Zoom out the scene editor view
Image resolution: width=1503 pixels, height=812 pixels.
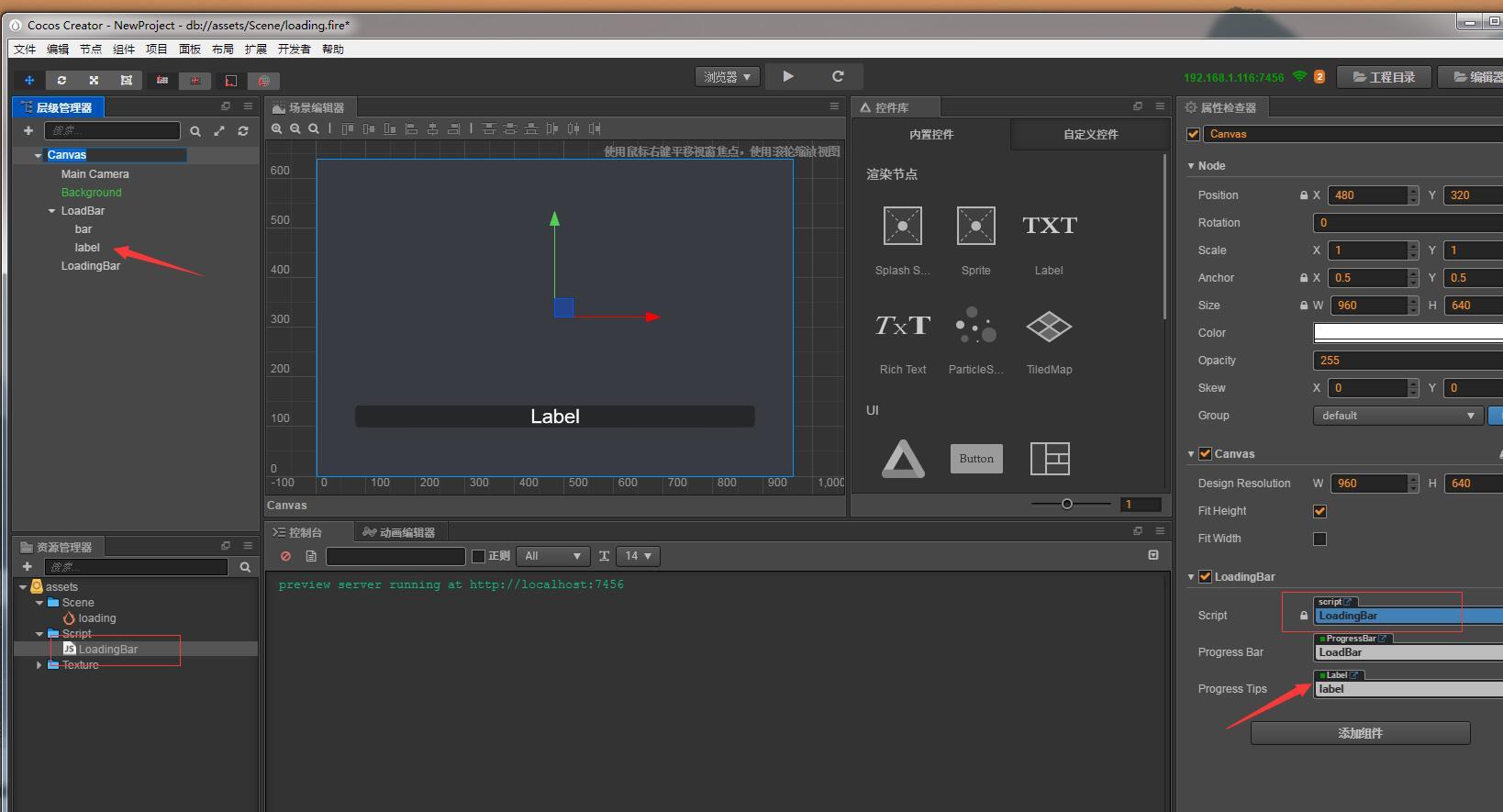[x=295, y=128]
